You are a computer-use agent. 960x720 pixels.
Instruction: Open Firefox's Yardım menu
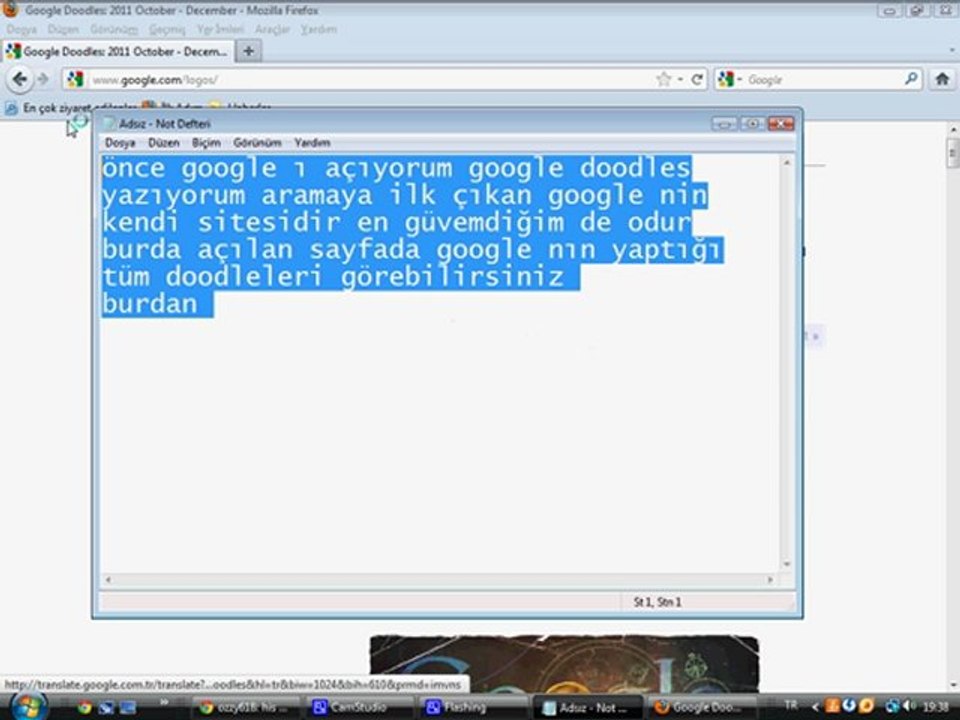[318, 29]
